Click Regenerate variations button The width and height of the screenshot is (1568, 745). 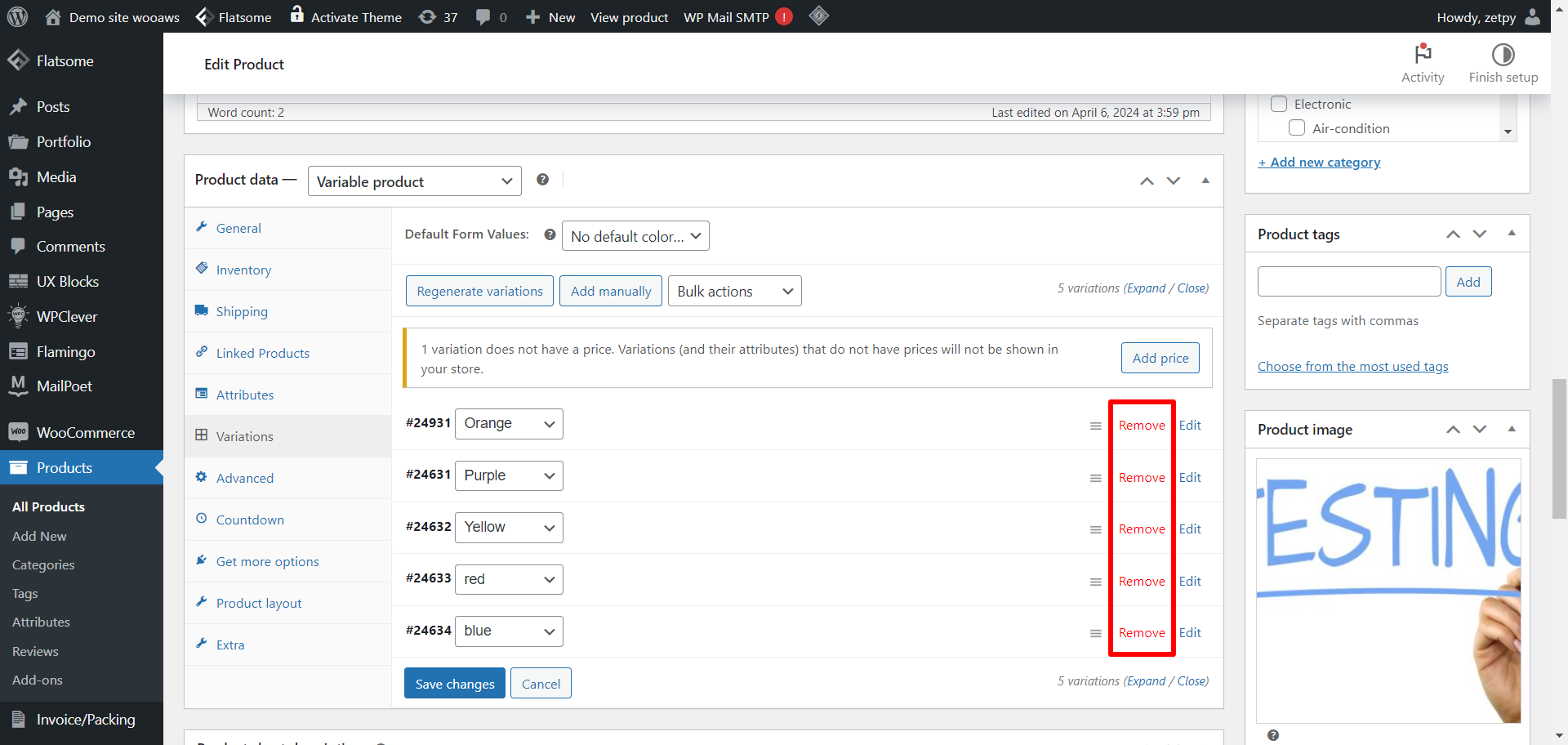[479, 291]
